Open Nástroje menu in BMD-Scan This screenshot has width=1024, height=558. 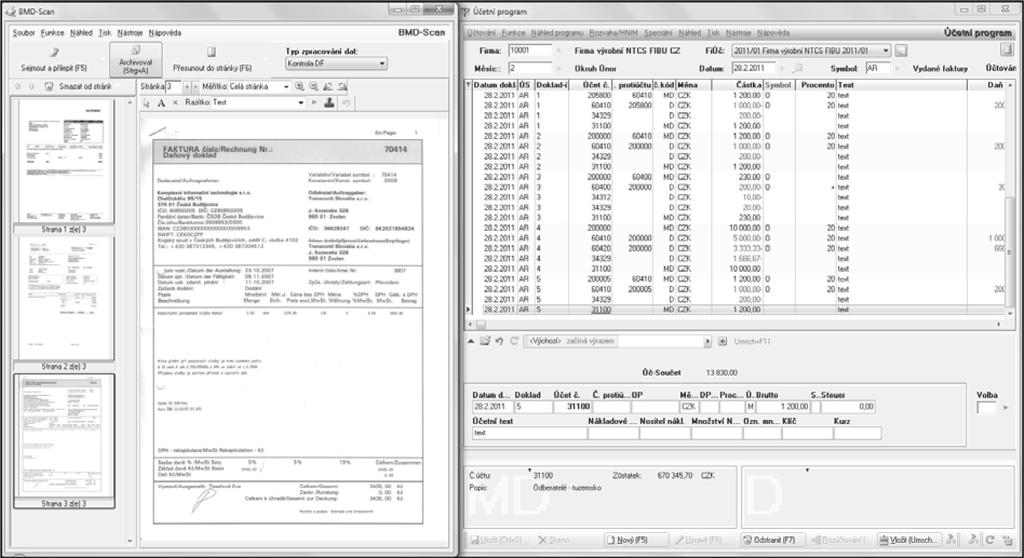tap(130, 33)
